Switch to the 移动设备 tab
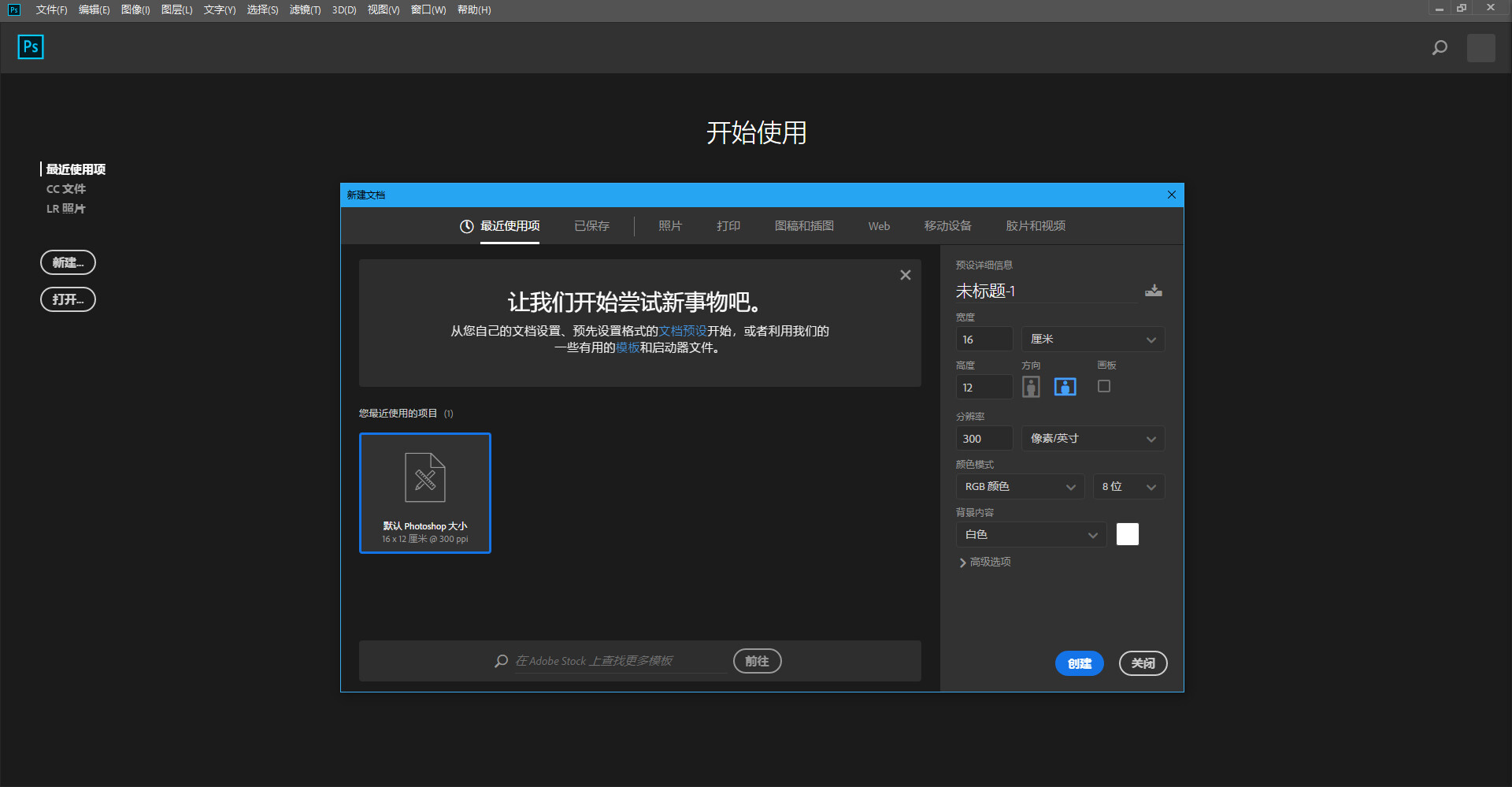 (948, 226)
